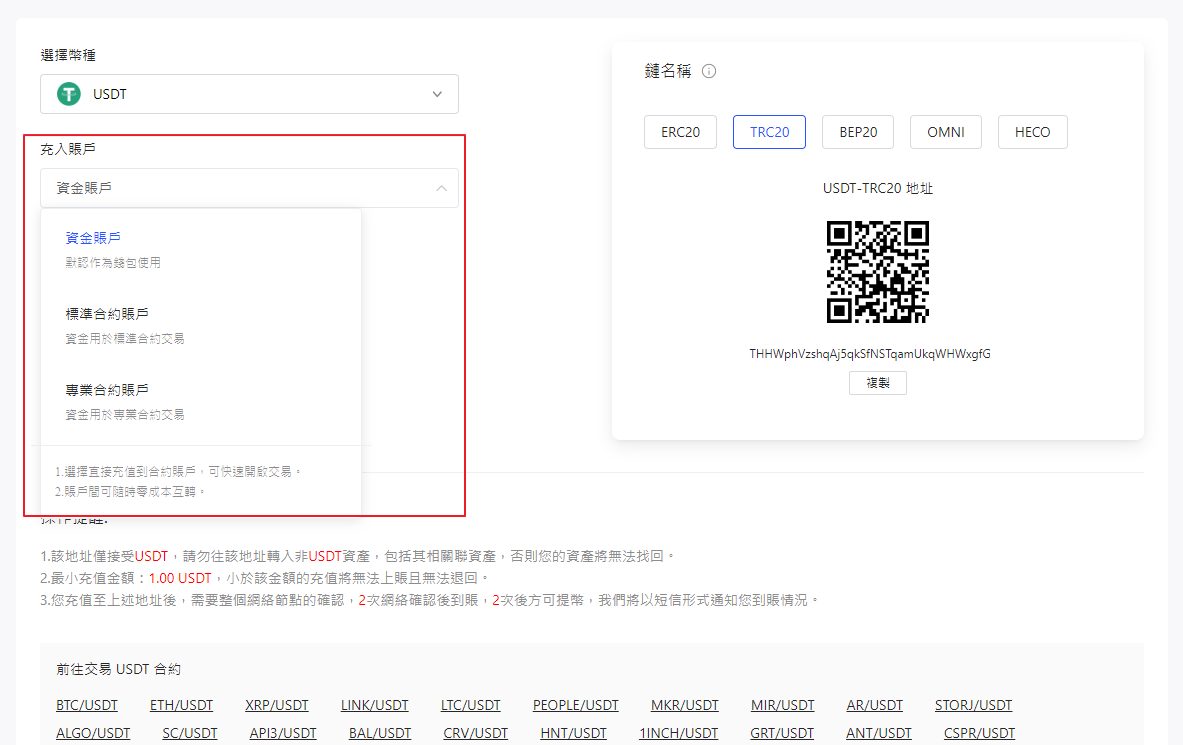Viewport: 1183px width, 745px height.
Task: Open the ETH/USDT contract link
Action: [x=181, y=705]
